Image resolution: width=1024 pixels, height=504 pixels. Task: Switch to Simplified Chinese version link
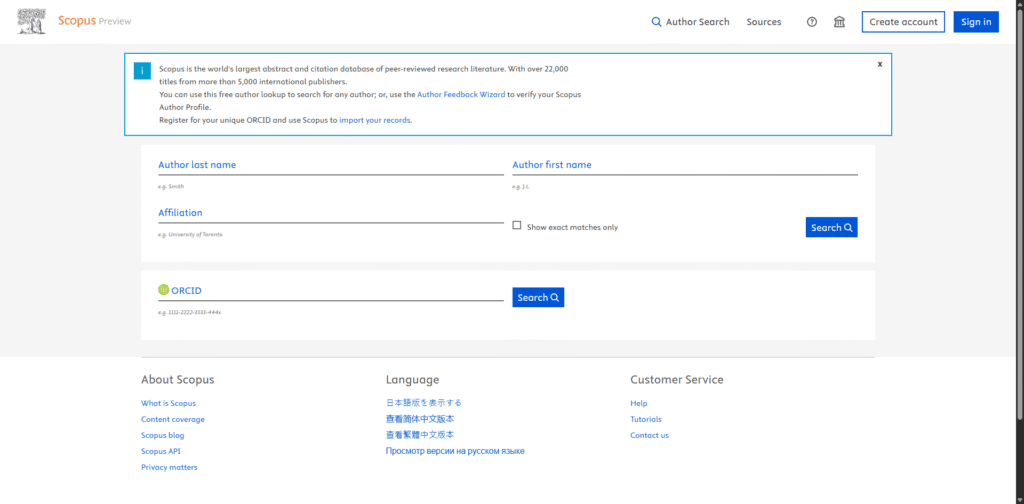click(420, 419)
